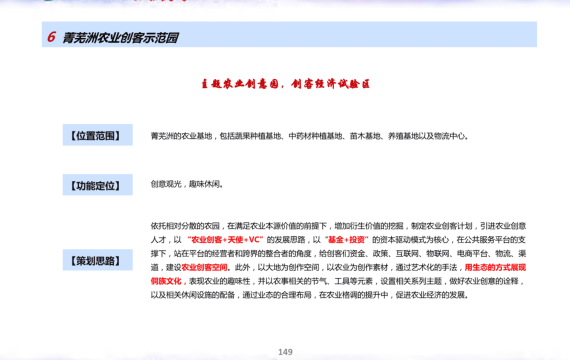
Task: Select the 【位置范围】 label box
Action: (x=97, y=135)
